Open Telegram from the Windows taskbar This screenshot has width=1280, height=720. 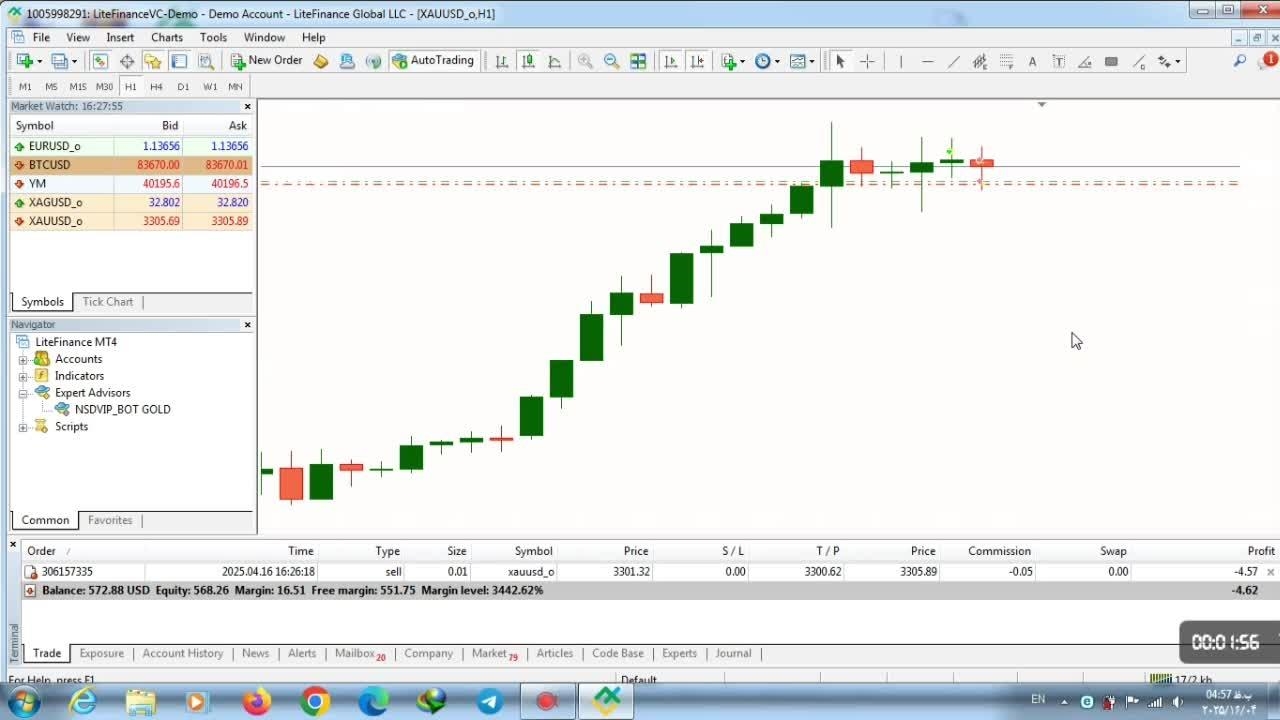pyautogui.click(x=490, y=702)
